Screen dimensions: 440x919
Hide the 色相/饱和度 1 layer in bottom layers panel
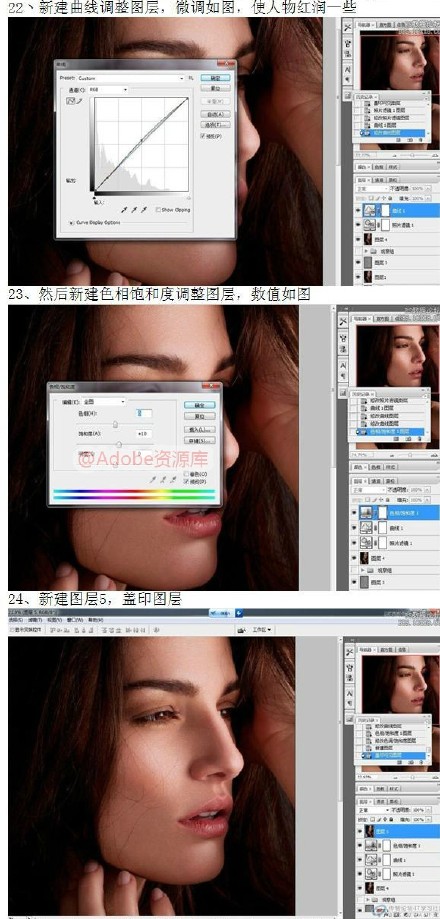(360, 845)
